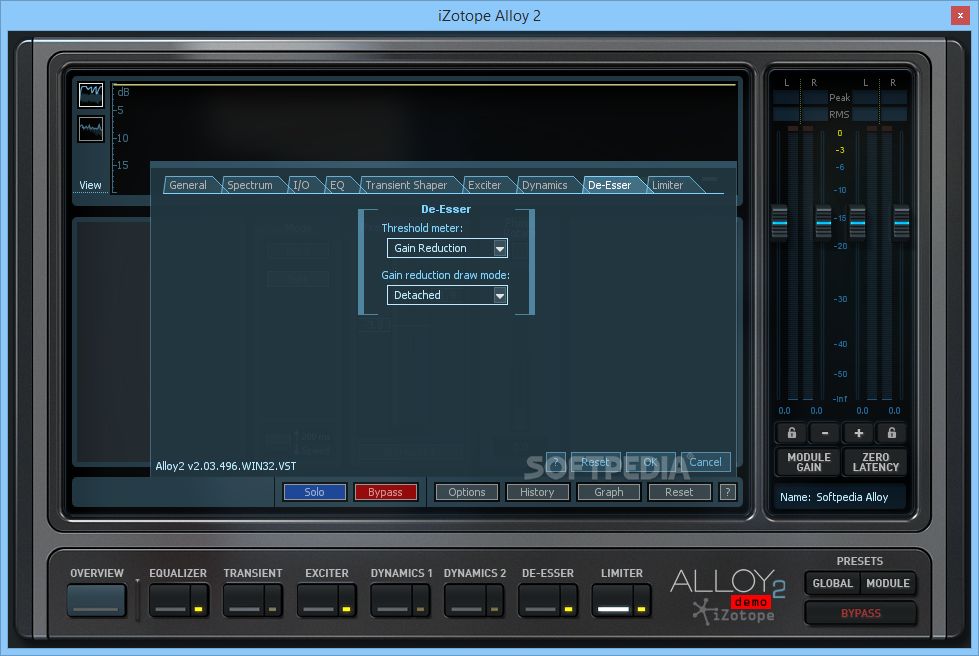Open the Dynamics 1 module
This screenshot has height=656, width=979.
click(391, 600)
